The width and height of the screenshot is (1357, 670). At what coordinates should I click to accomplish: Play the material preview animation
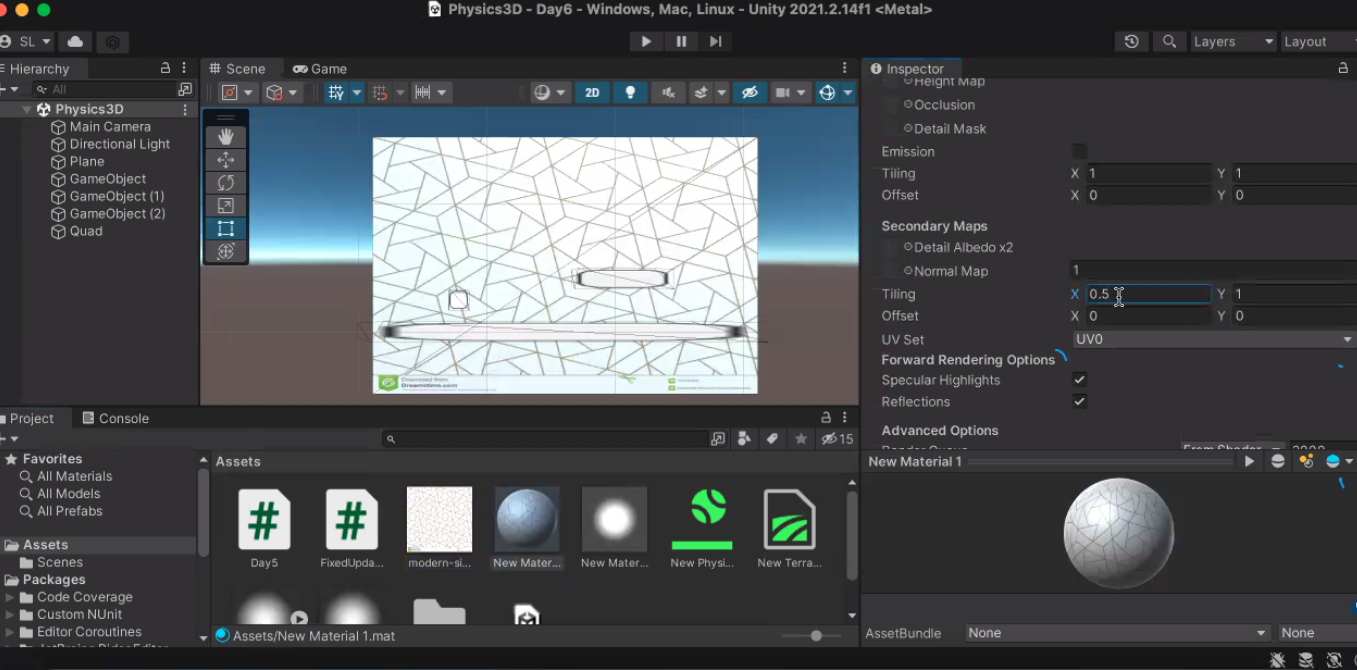pyautogui.click(x=1249, y=461)
